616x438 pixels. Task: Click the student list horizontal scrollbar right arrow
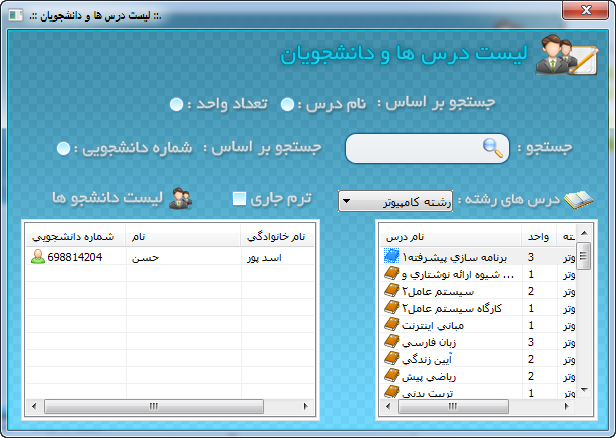pyautogui.click(x=306, y=407)
